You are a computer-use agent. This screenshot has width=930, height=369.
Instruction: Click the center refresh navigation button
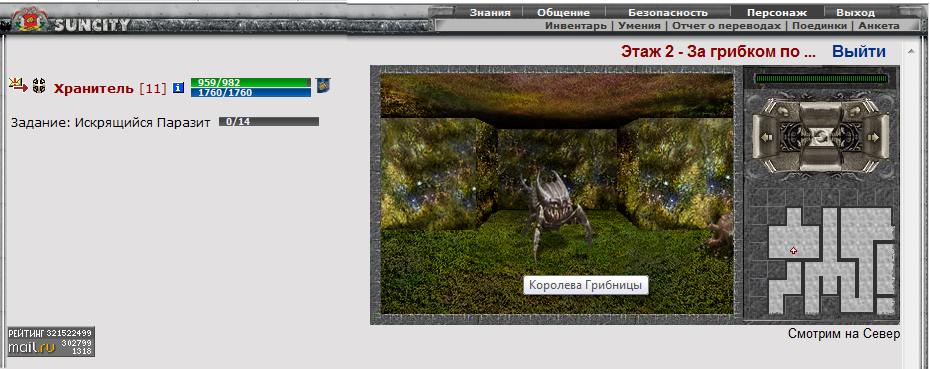(x=820, y=137)
